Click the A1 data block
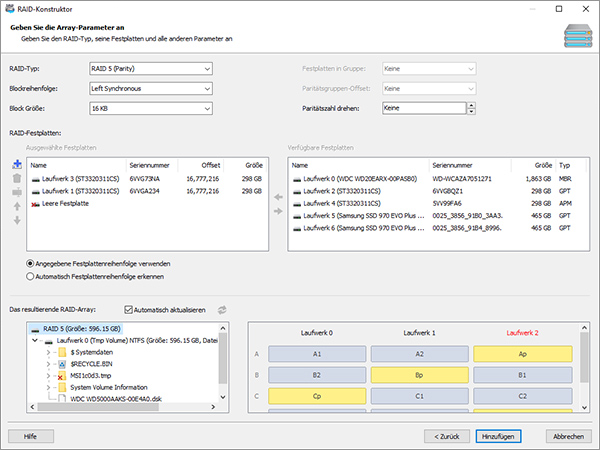This screenshot has width=600, height=450. [x=317, y=354]
